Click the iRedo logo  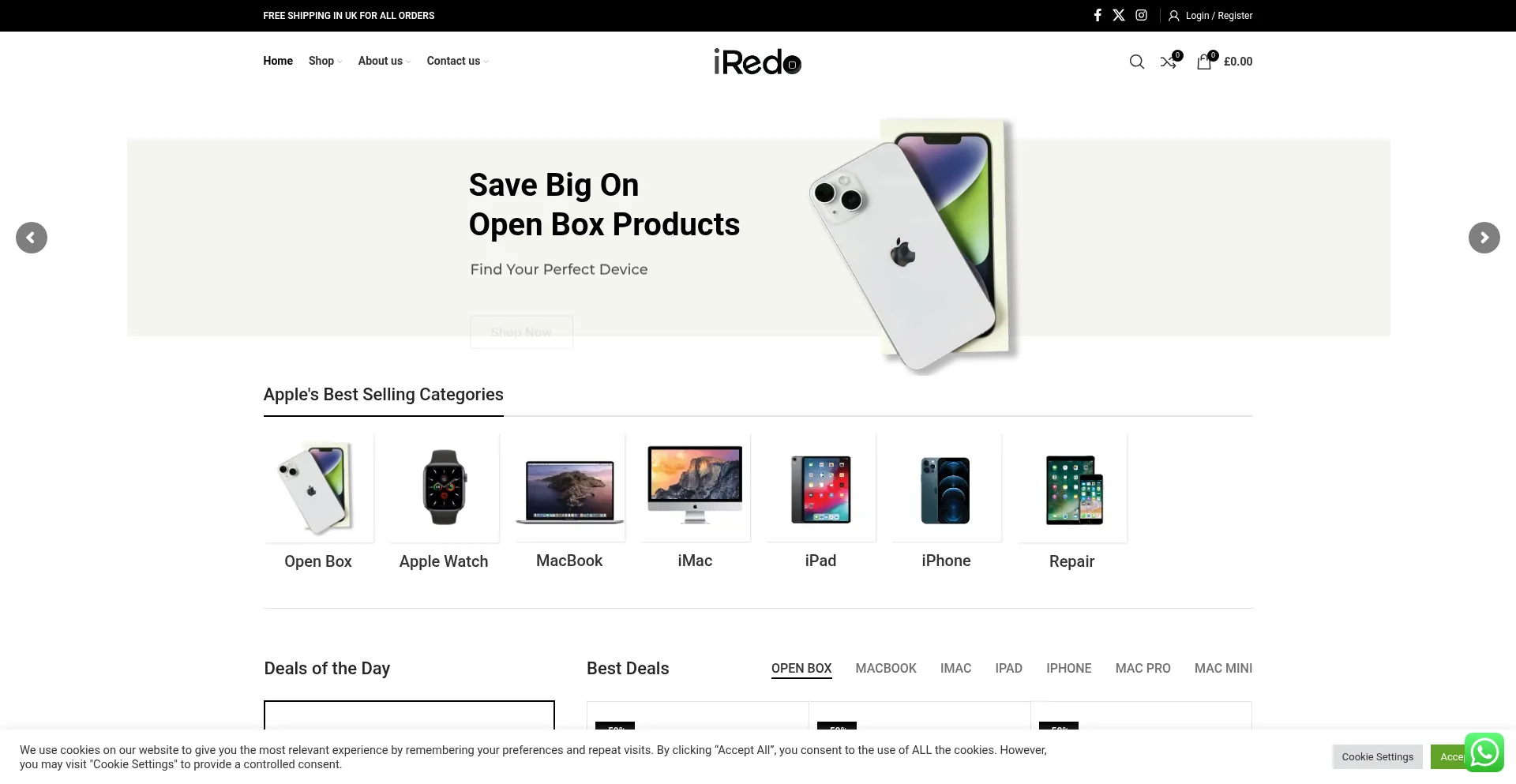[757, 62]
